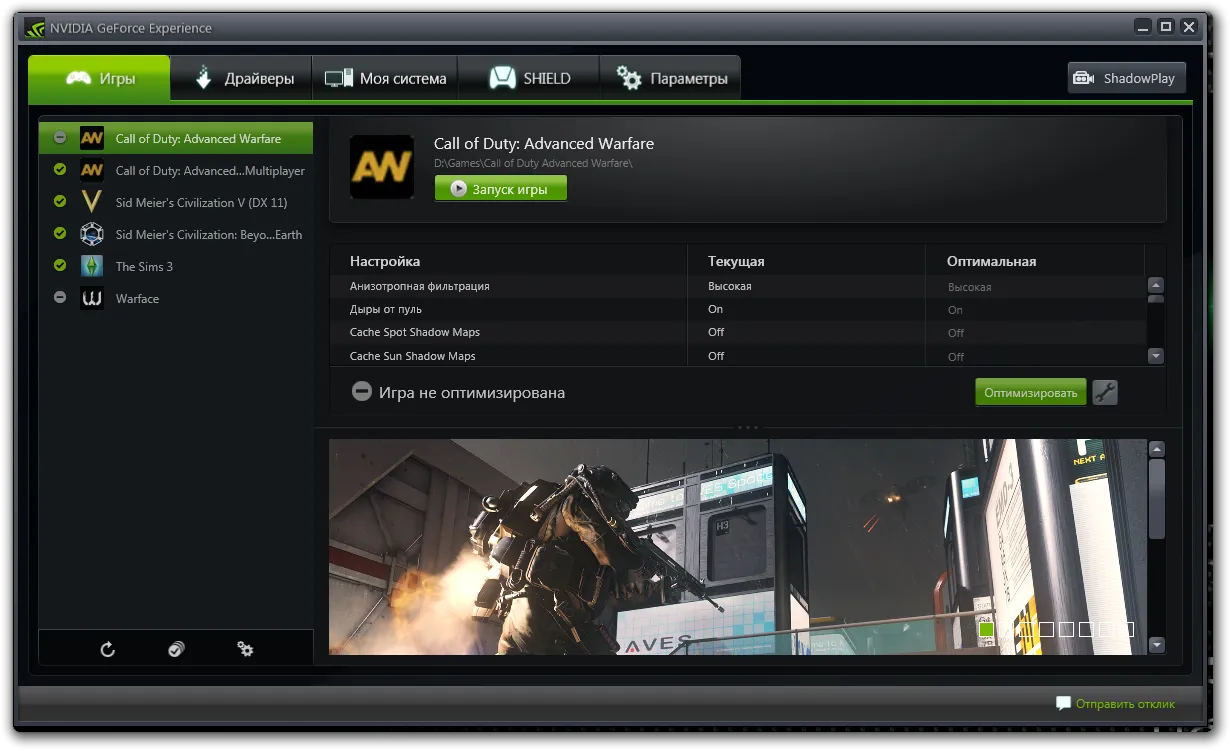The width and height of the screenshot is (1230, 751).
Task: Click the Warface game icon
Action: pos(92,298)
